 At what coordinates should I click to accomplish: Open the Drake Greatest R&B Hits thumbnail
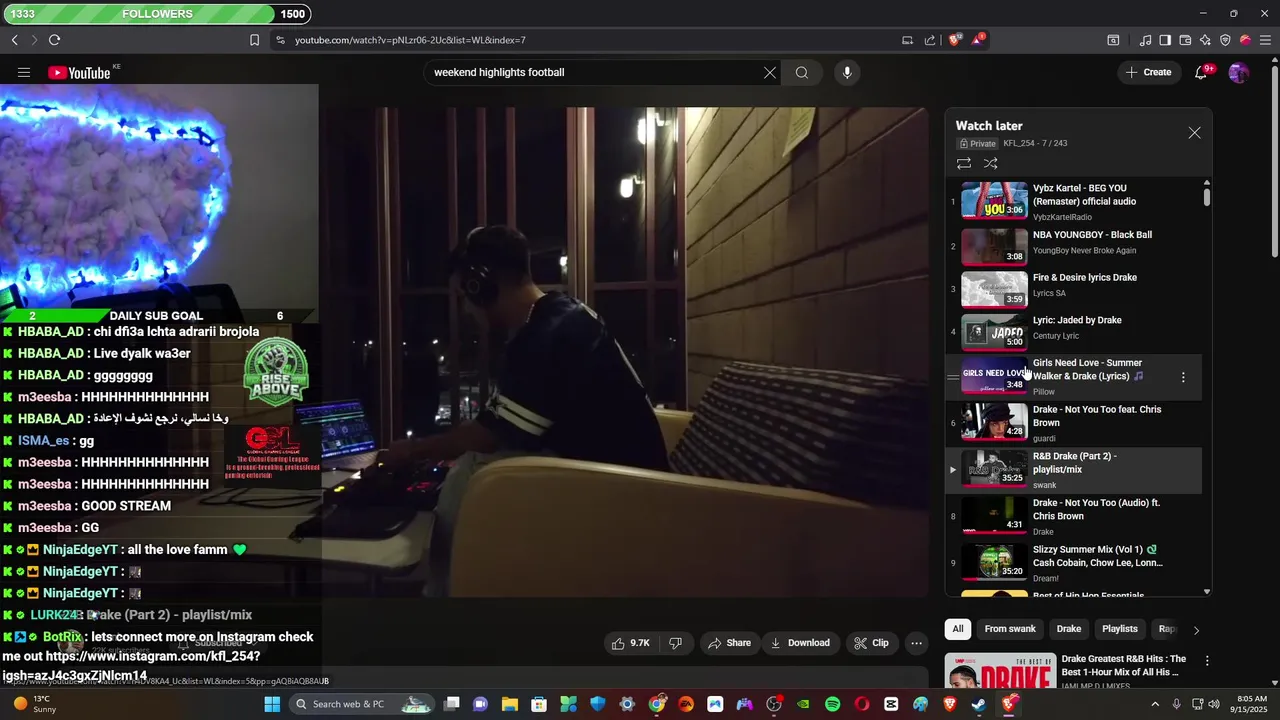pyautogui.click(x=1001, y=672)
